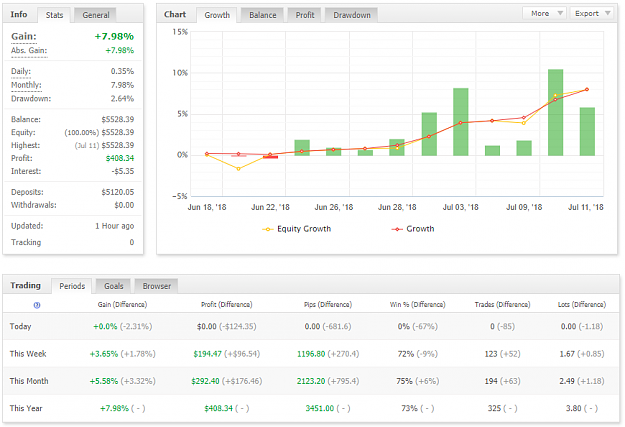Click the Daily label
This screenshot has height=427, width=625.
[x=21, y=71]
